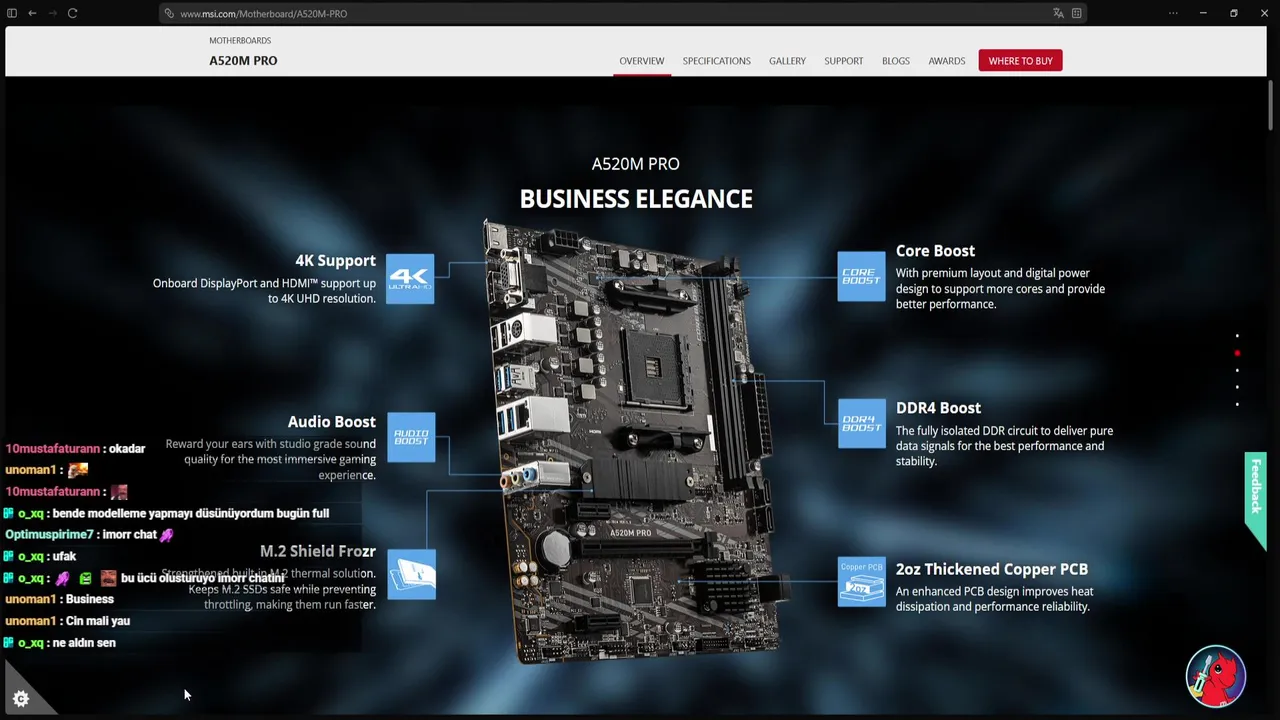The height and width of the screenshot is (720, 1280).
Task: Click the browser sidebar toggle icon
Action: pos(12,13)
